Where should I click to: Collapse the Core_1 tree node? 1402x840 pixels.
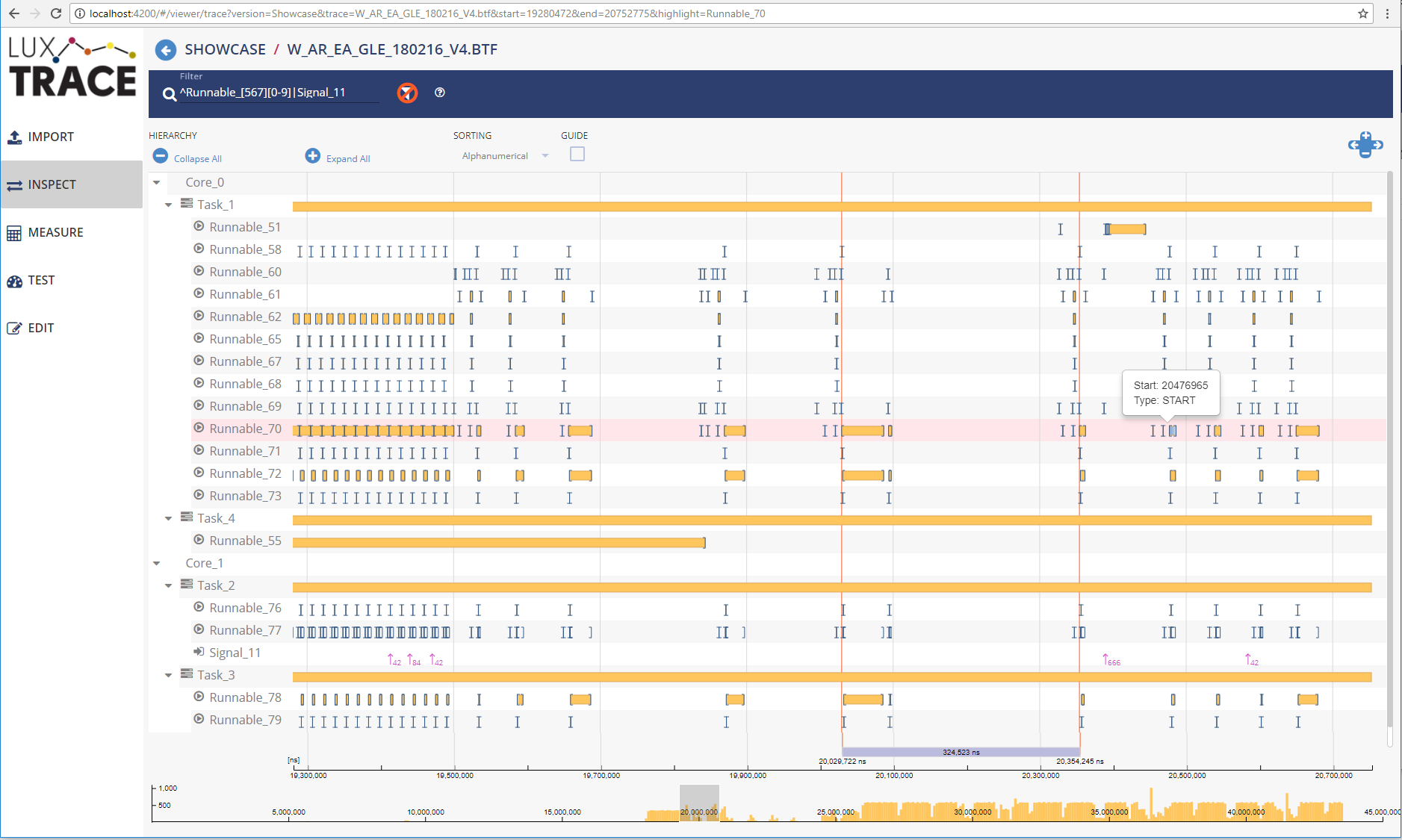pyautogui.click(x=157, y=563)
